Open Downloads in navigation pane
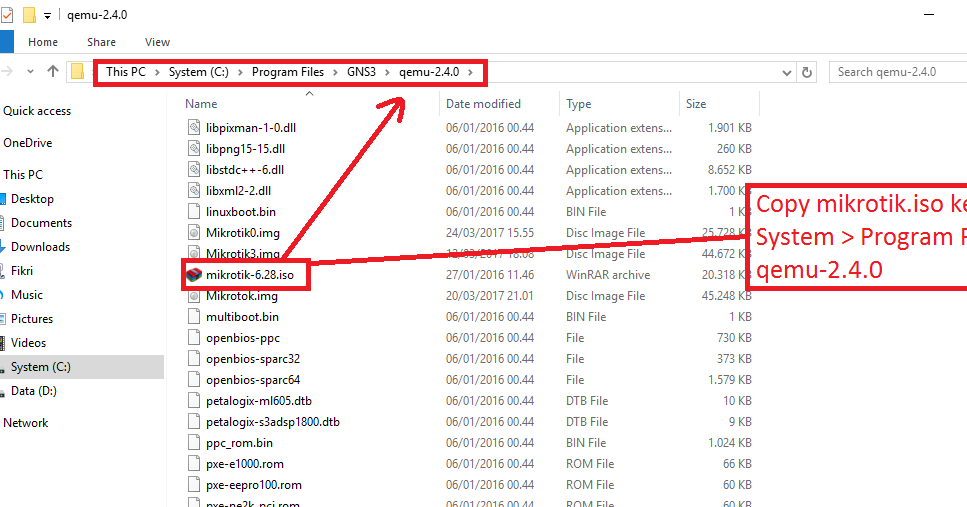 [40, 247]
